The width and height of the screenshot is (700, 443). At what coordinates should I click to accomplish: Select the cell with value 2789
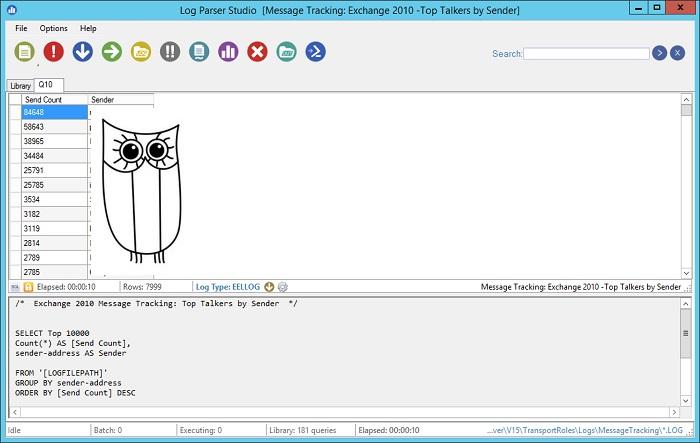tap(54, 257)
